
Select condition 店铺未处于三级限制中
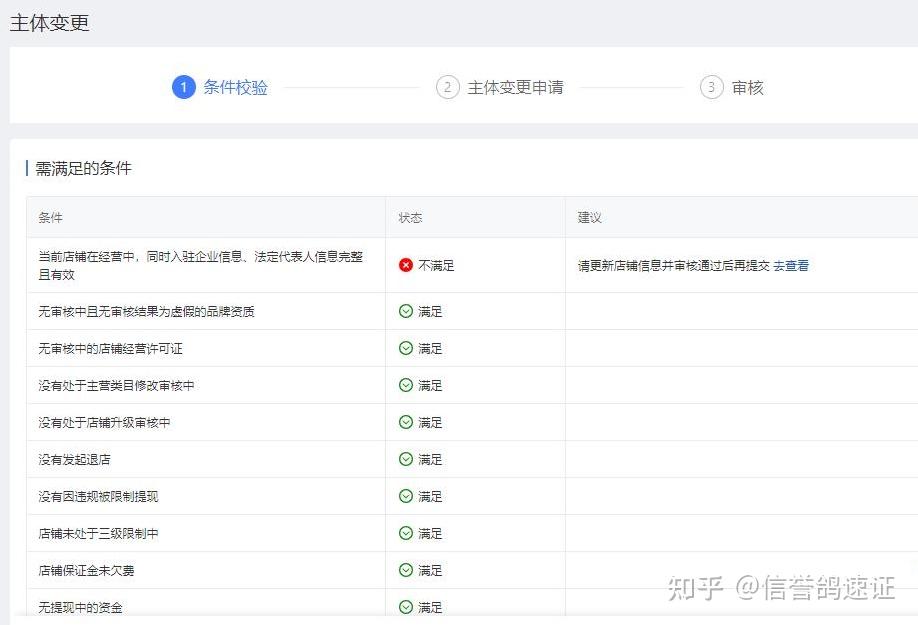point(98,533)
